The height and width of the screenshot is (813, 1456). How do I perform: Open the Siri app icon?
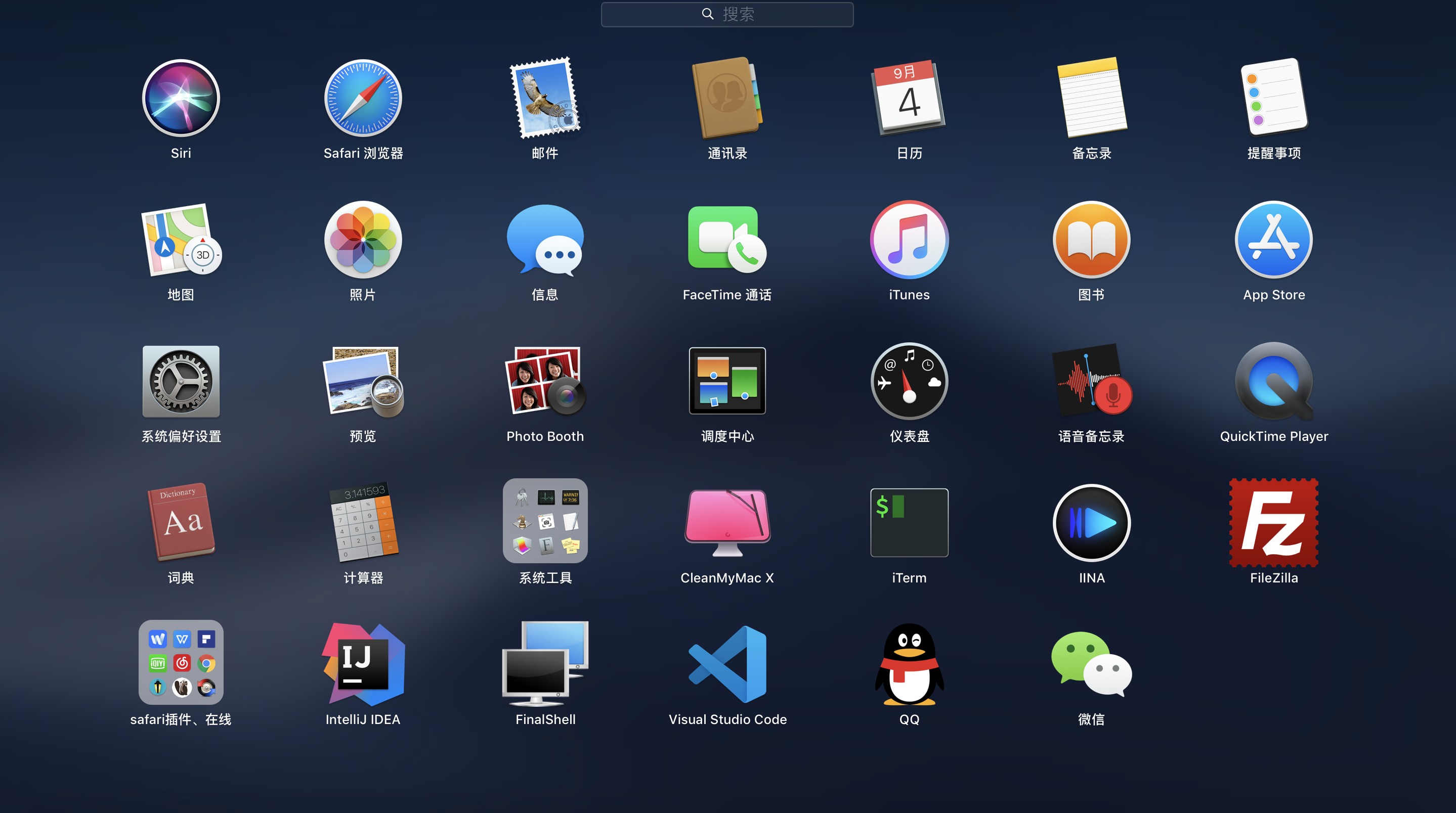181,98
